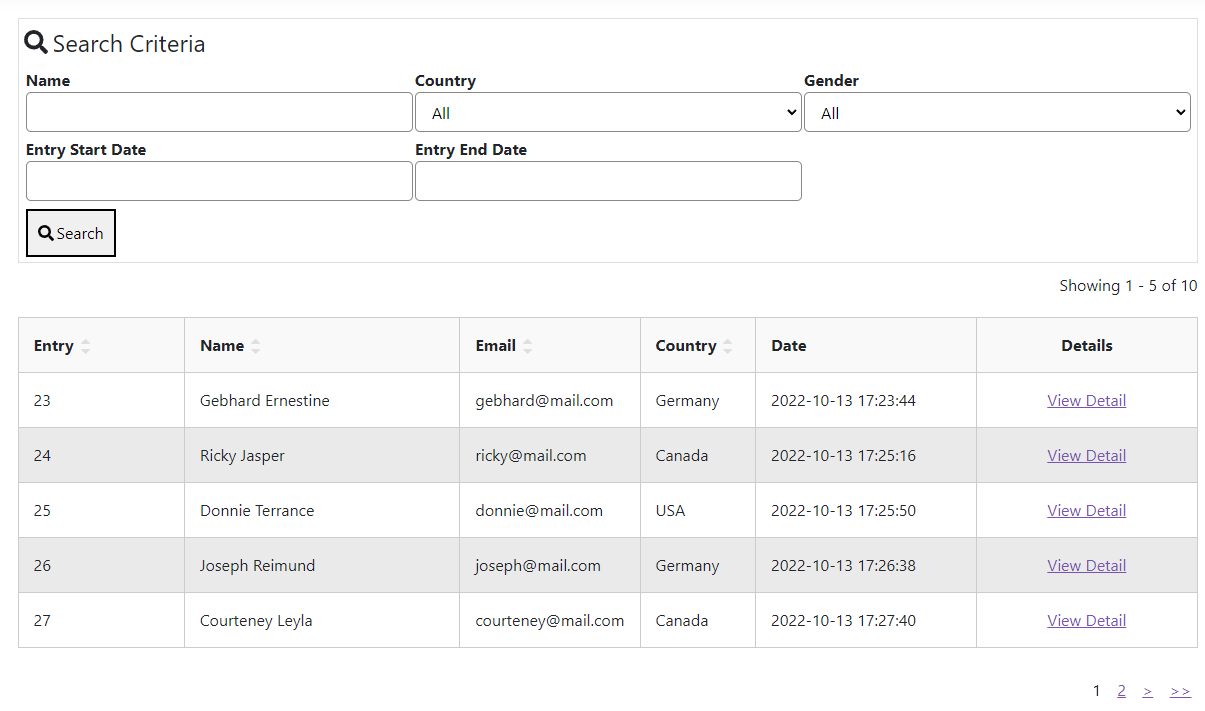Image resolution: width=1205 pixels, height=711 pixels.
Task: Go to page 2 of results
Action: [1121, 691]
